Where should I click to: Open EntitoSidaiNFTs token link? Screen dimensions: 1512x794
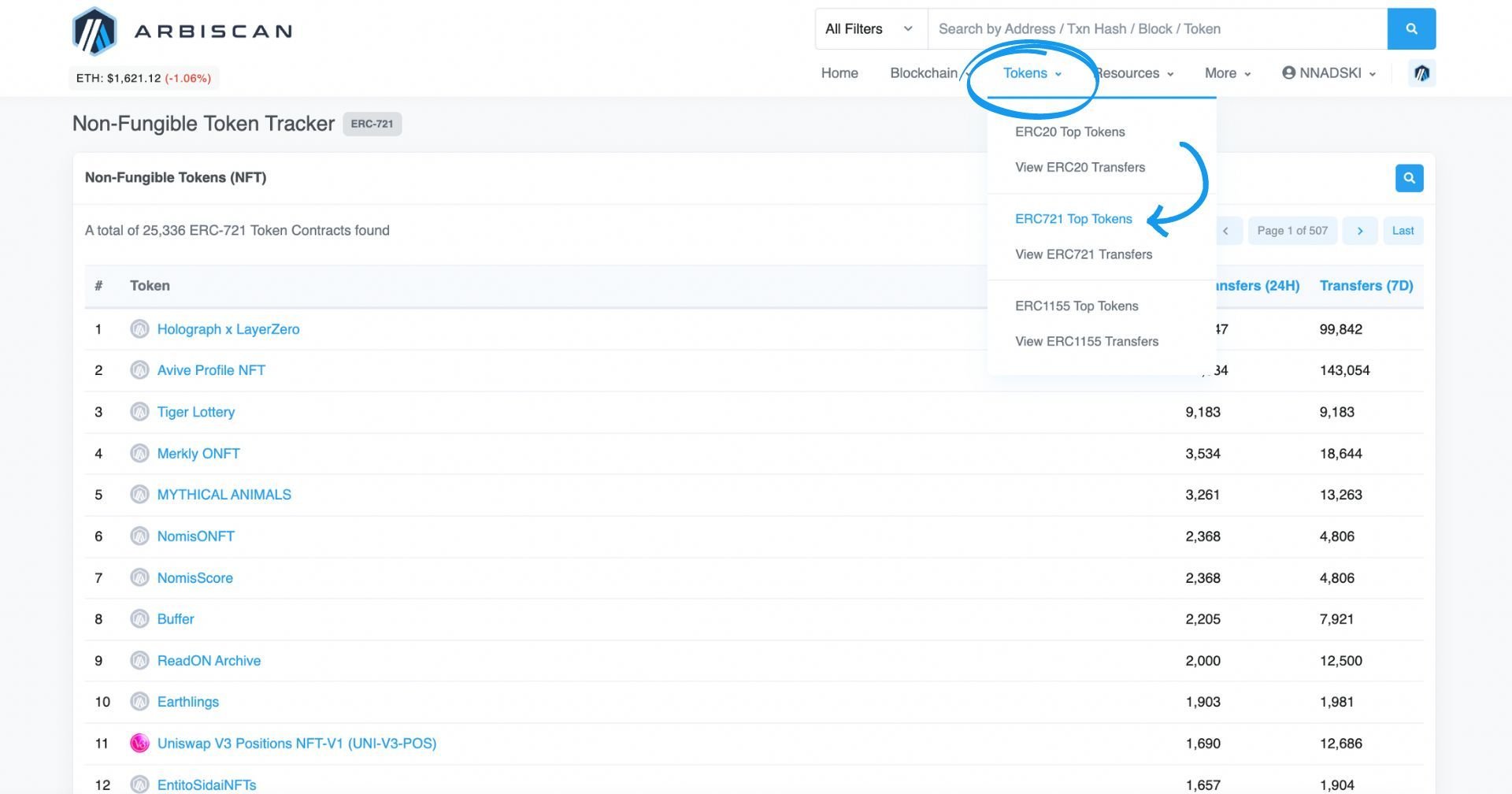(x=206, y=785)
